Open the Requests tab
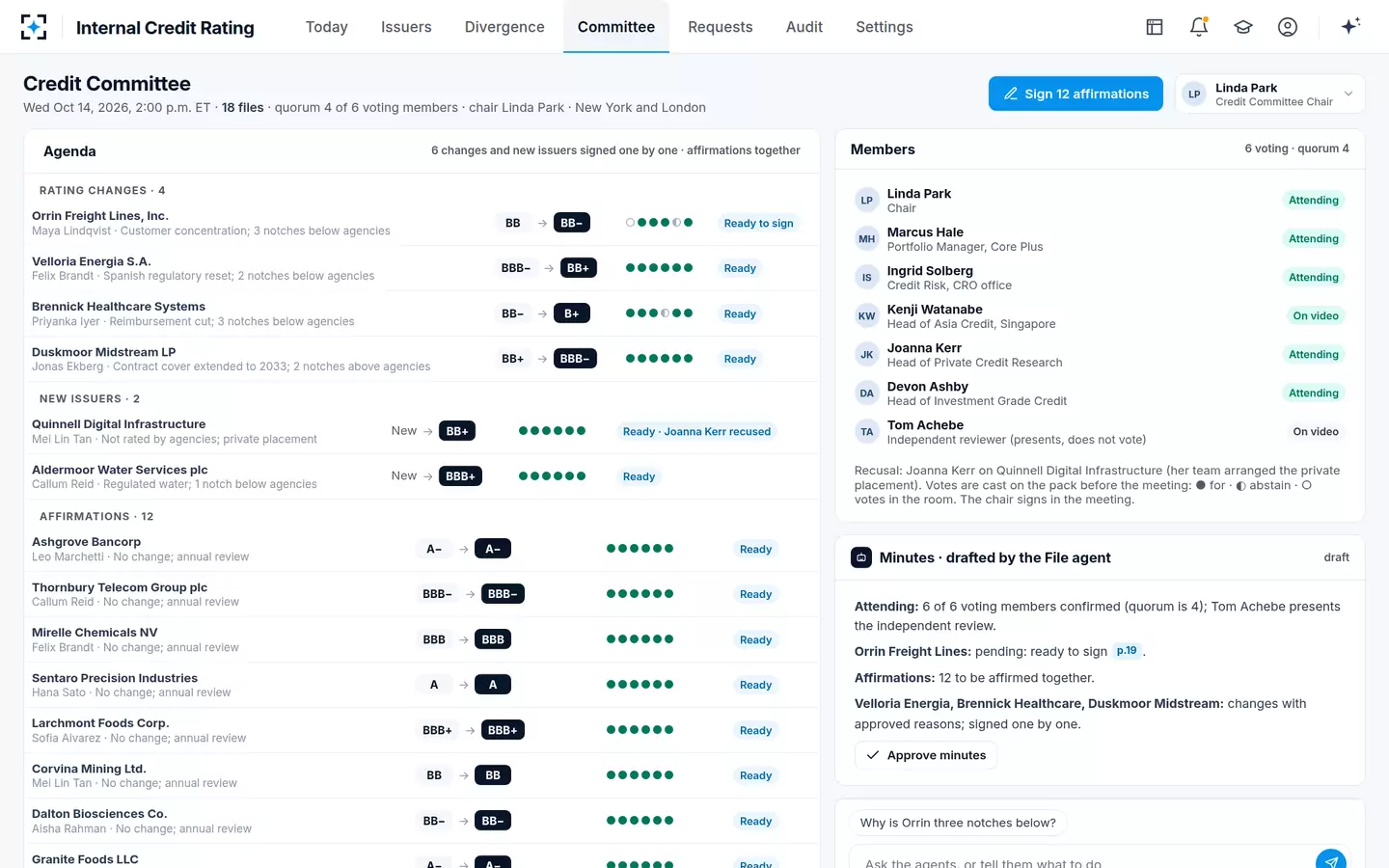The image size is (1389, 868). pyautogui.click(x=721, y=27)
